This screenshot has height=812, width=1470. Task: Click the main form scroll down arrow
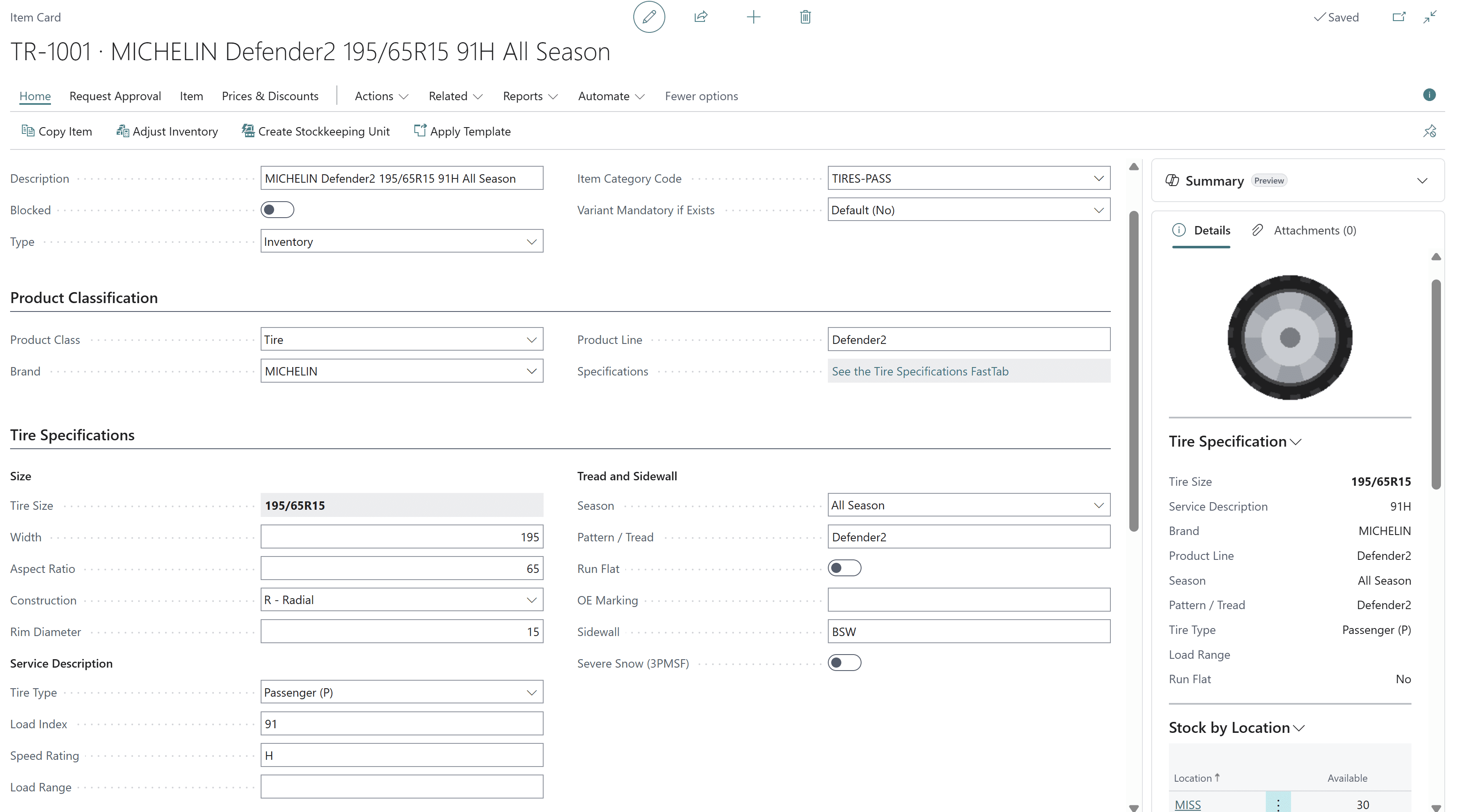coord(1133,807)
